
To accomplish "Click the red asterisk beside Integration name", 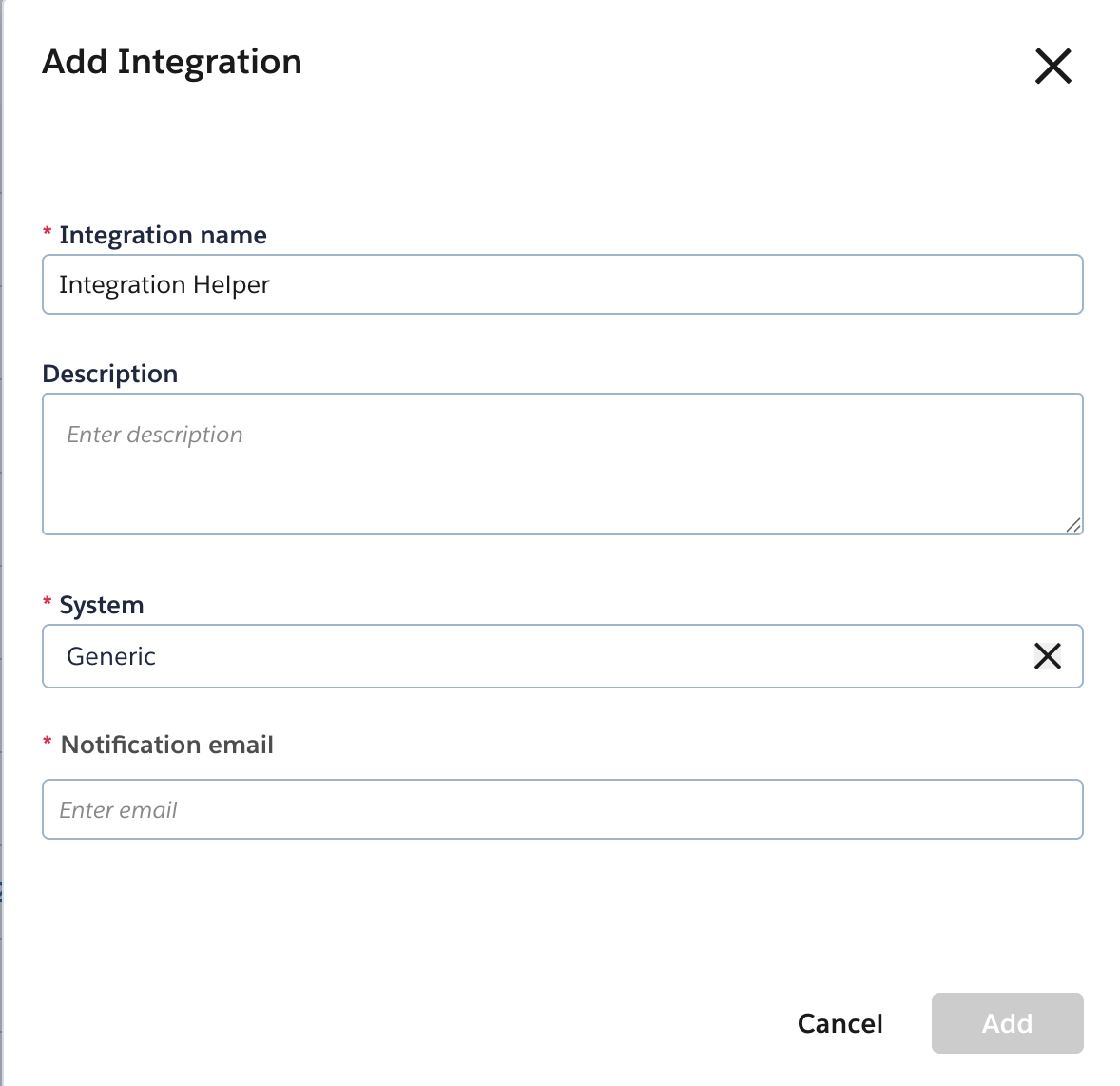I will click(48, 234).
